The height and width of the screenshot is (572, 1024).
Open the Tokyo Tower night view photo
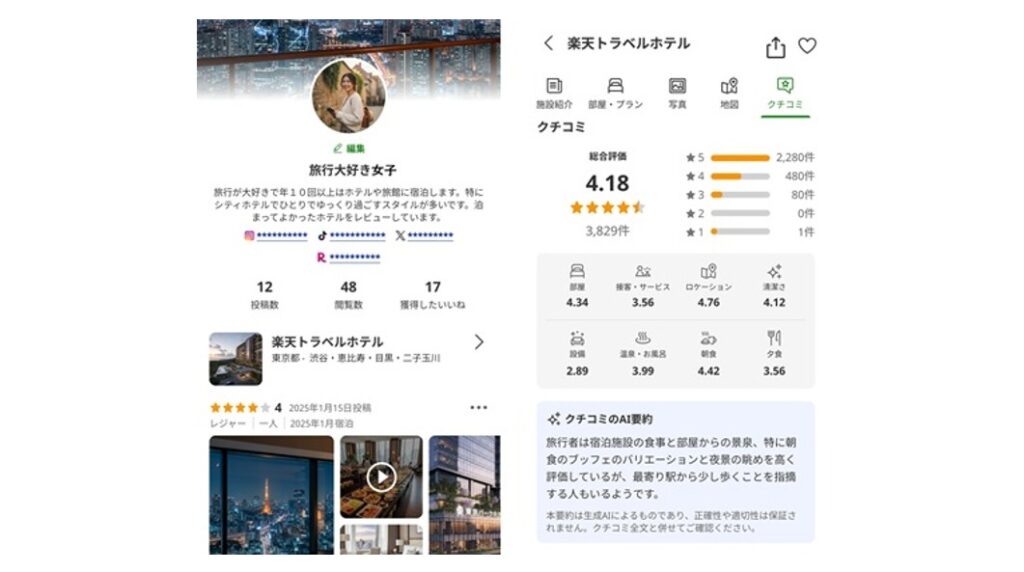tap(271, 495)
